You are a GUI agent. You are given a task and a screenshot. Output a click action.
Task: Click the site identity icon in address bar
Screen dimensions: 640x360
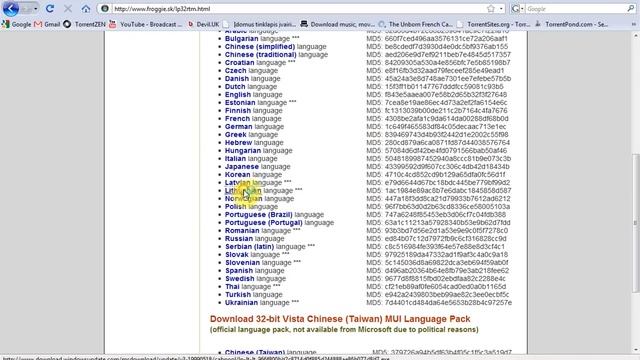click(x=105, y=9)
